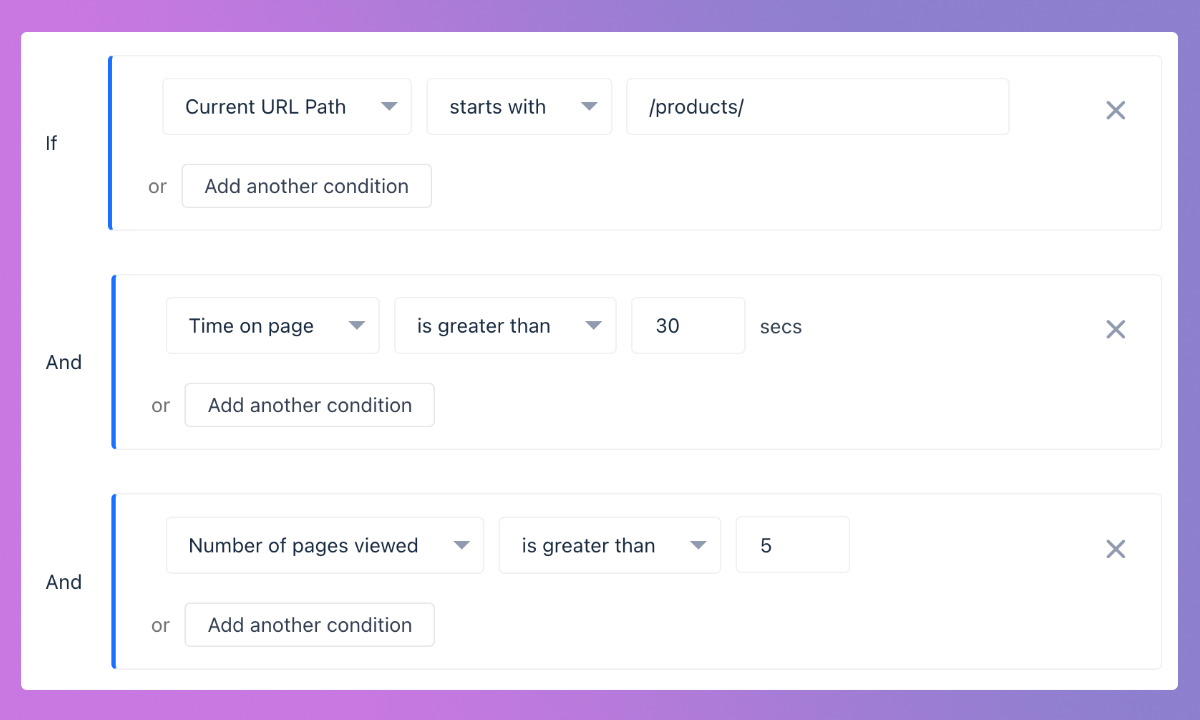
Task: Delete the Time on page condition
Action: coord(1116,329)
